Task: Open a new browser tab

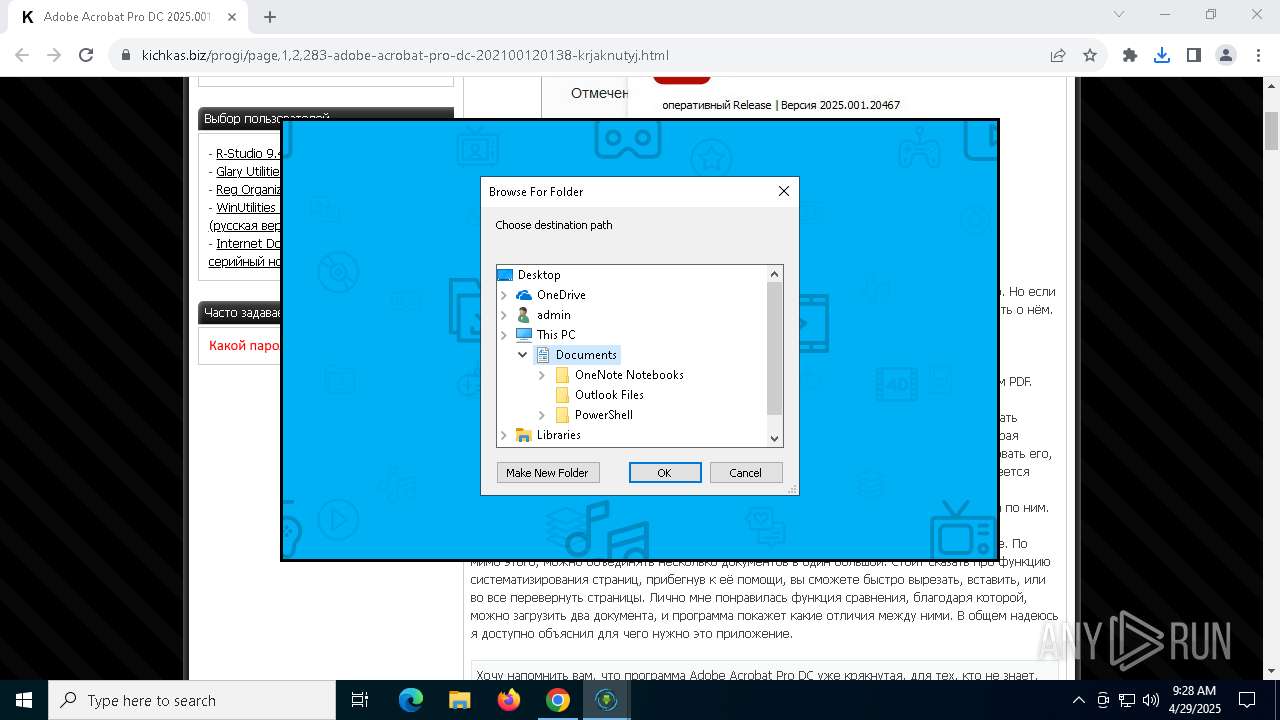Action: 270,16
